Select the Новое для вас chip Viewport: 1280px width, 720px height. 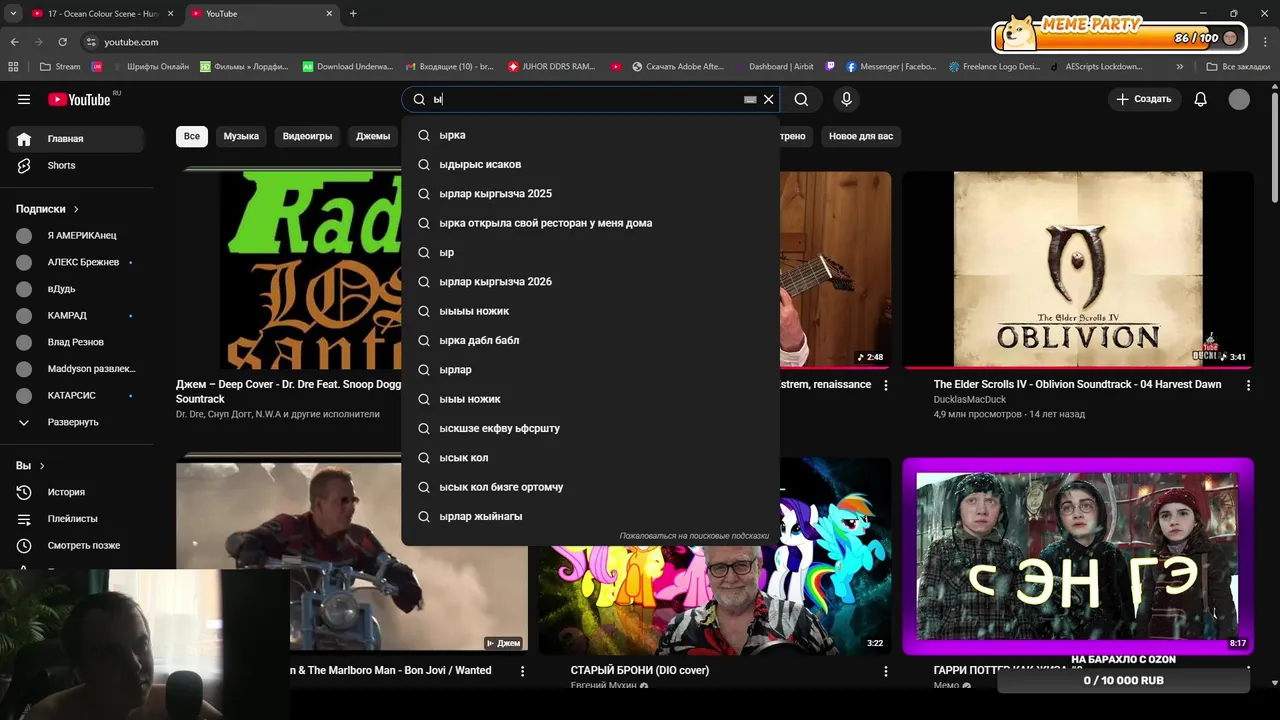[861, 136]
